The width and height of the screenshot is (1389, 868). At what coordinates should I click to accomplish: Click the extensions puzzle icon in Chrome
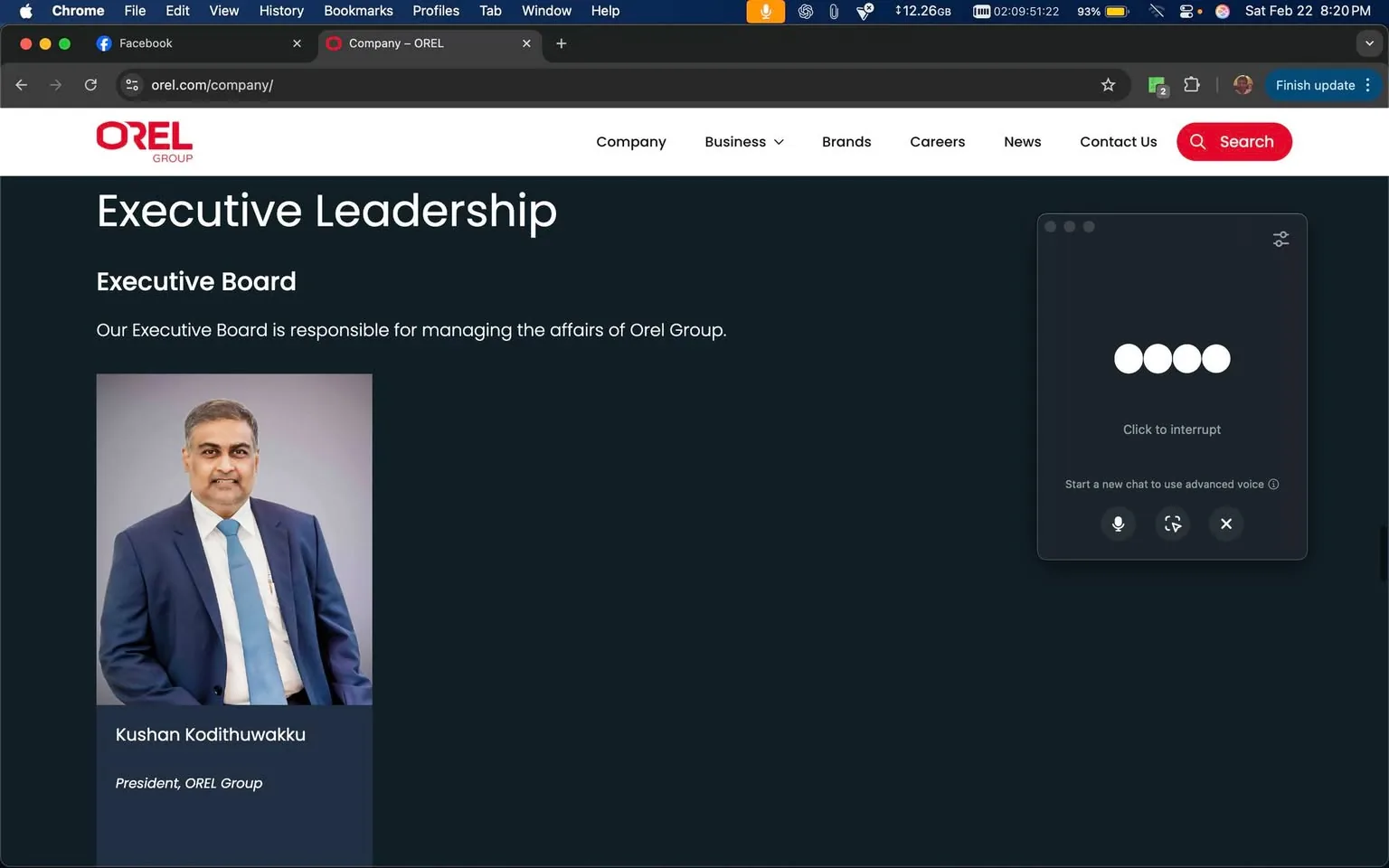[1192, 84]
